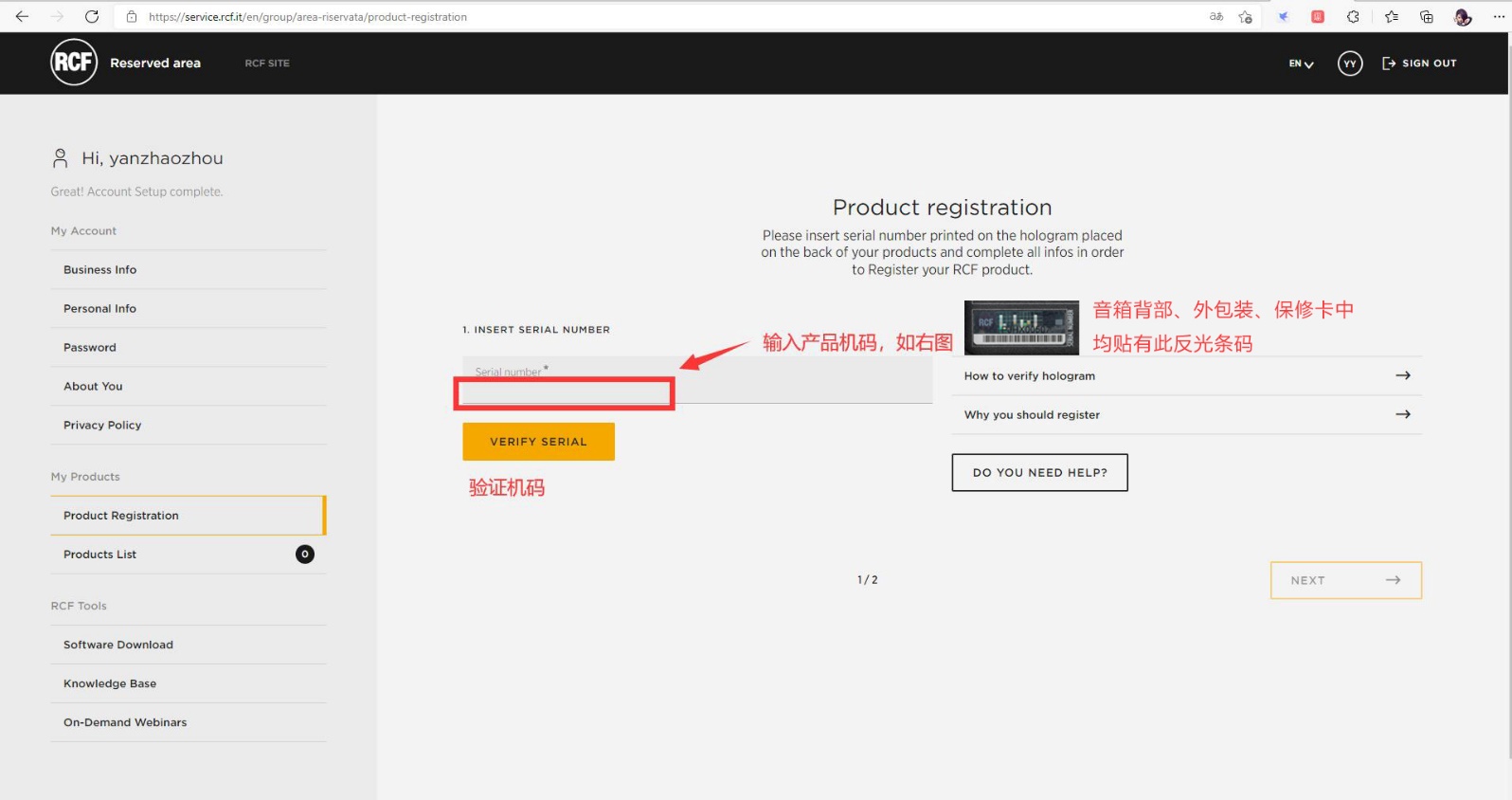Screen dimensions: 1512x800
Task: Click the Verify Serial button
Action: click(538, 442)
